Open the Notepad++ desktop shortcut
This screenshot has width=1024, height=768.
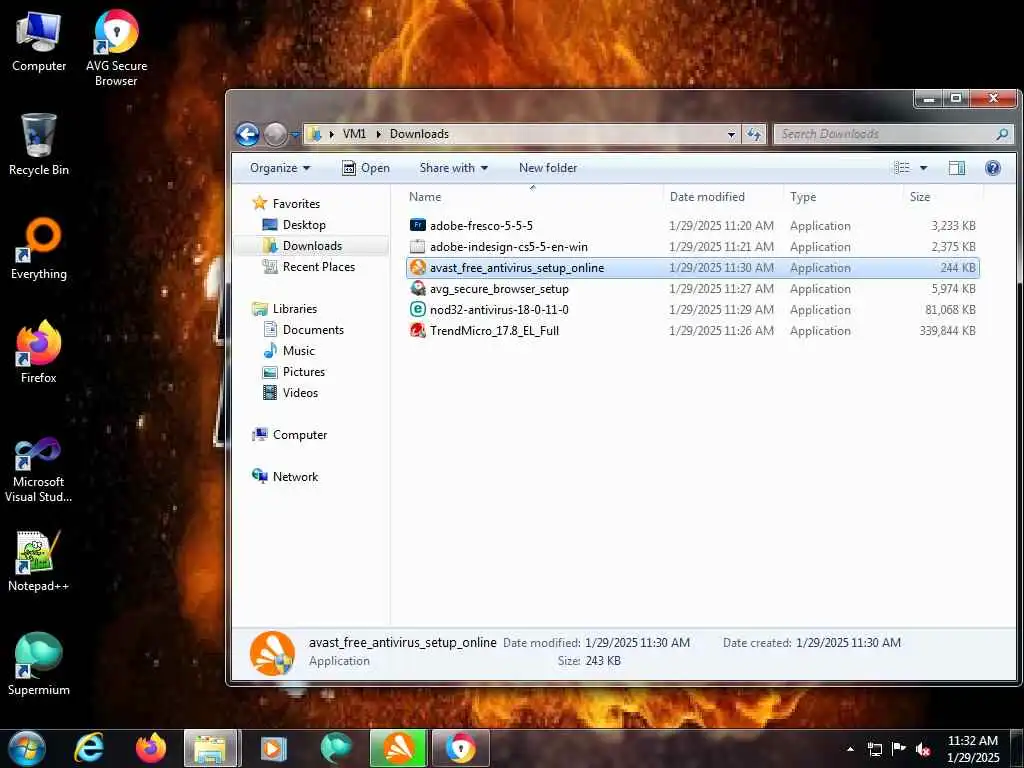tap(39, 560)
